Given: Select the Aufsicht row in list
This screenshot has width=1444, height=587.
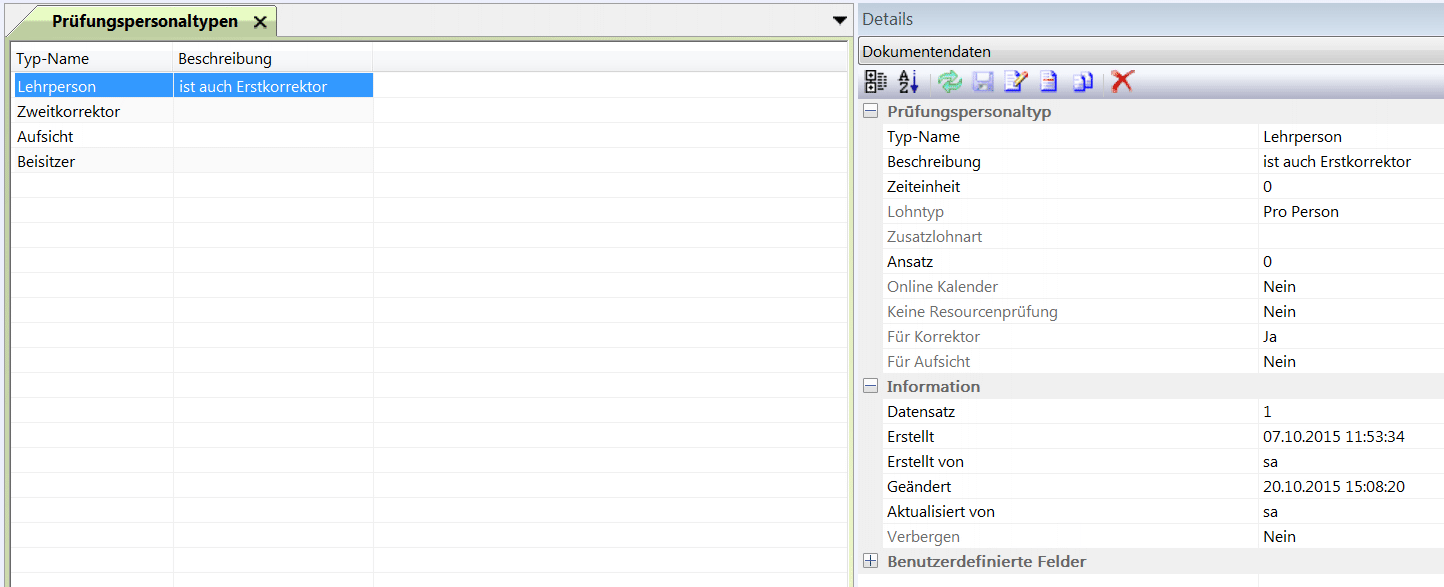Looking at the screenshot, I should (x=45, y=137).
